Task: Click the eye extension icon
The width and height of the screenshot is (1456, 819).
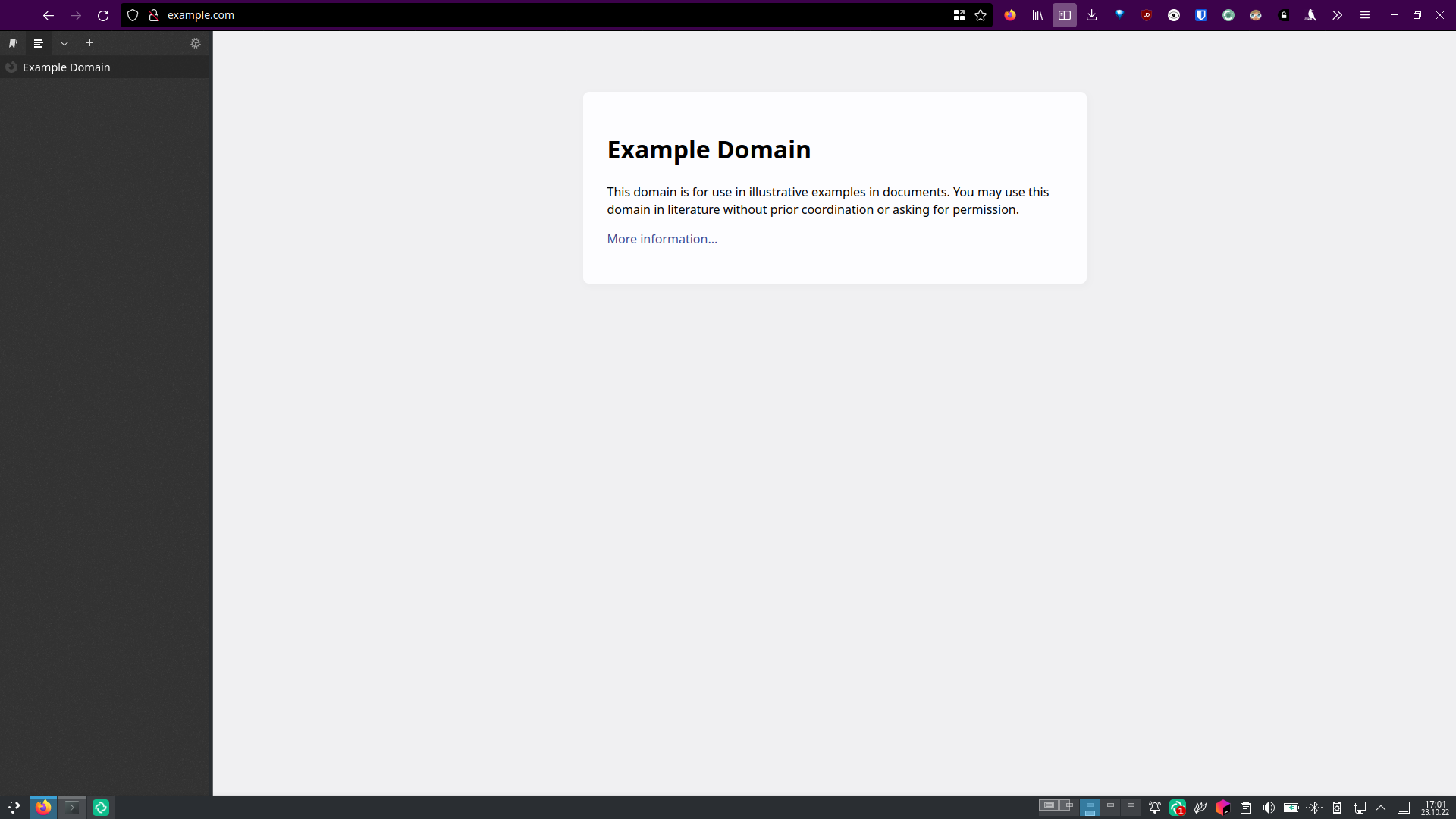Action: pos(1174,15)
